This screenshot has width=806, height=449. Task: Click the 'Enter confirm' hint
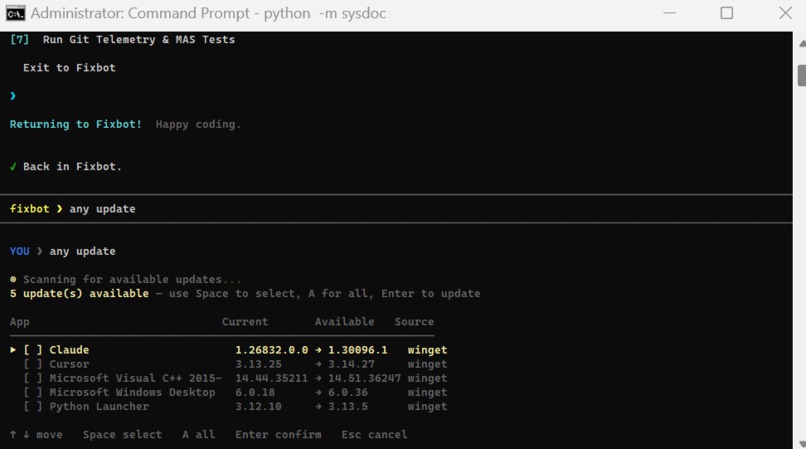pos(278,435)
